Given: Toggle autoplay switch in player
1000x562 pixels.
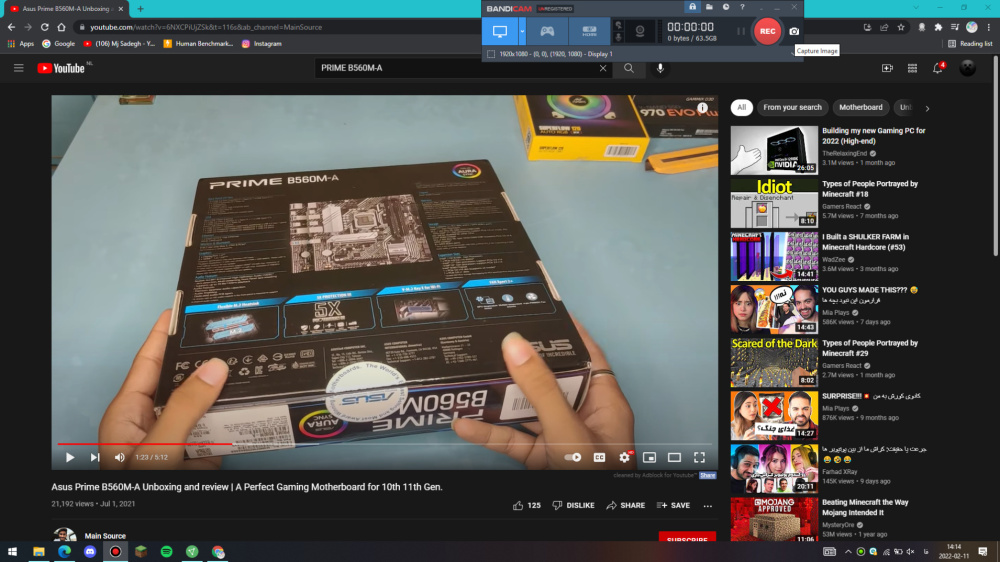Looking at the screenshot, I should pyautogui.click(x=573, y=457).
